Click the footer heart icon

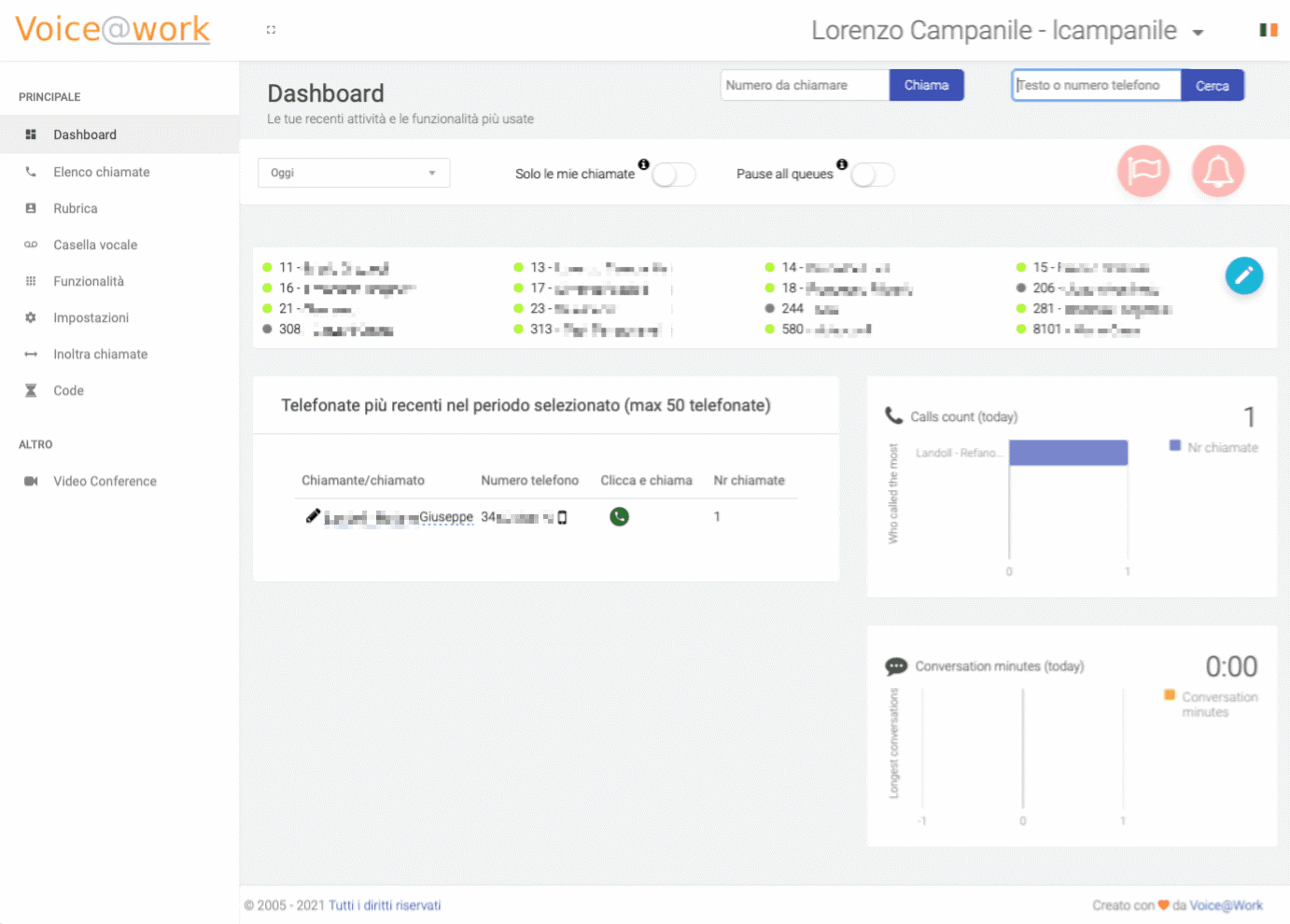[1164, 905]
